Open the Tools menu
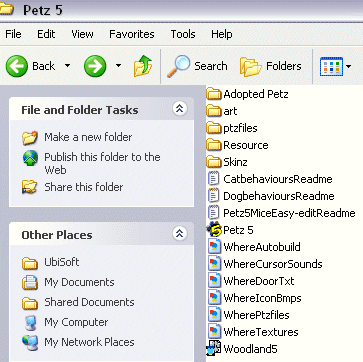363x362 pixels. [183, 34]
